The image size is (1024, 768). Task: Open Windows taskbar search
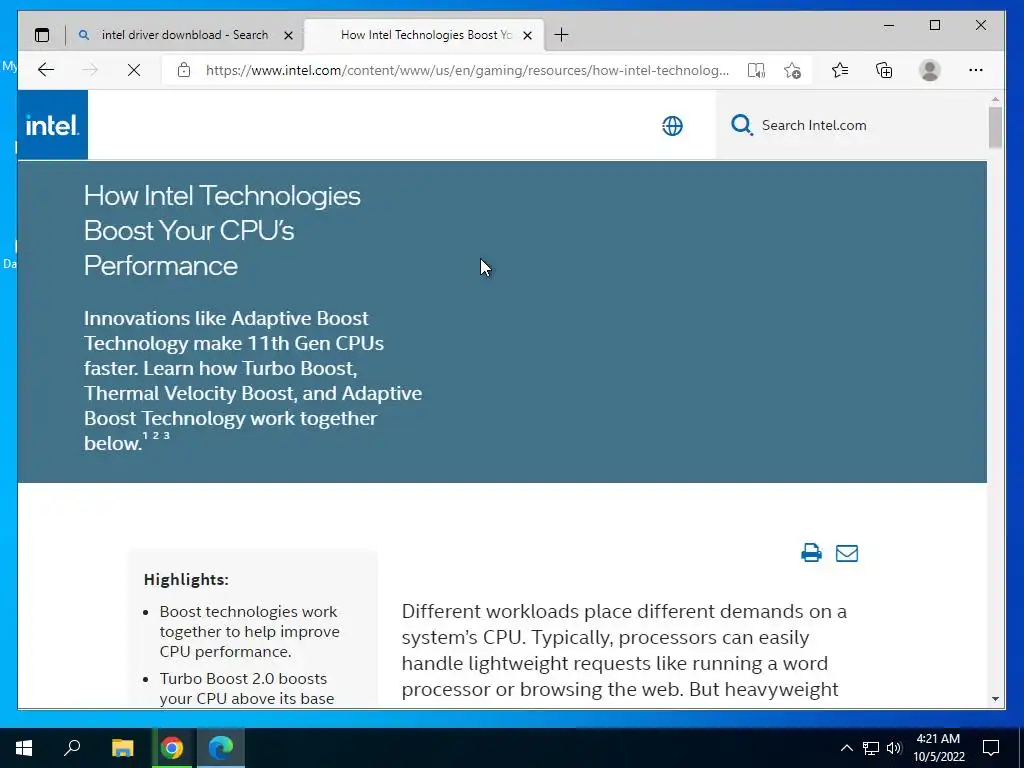click(72, 748)
